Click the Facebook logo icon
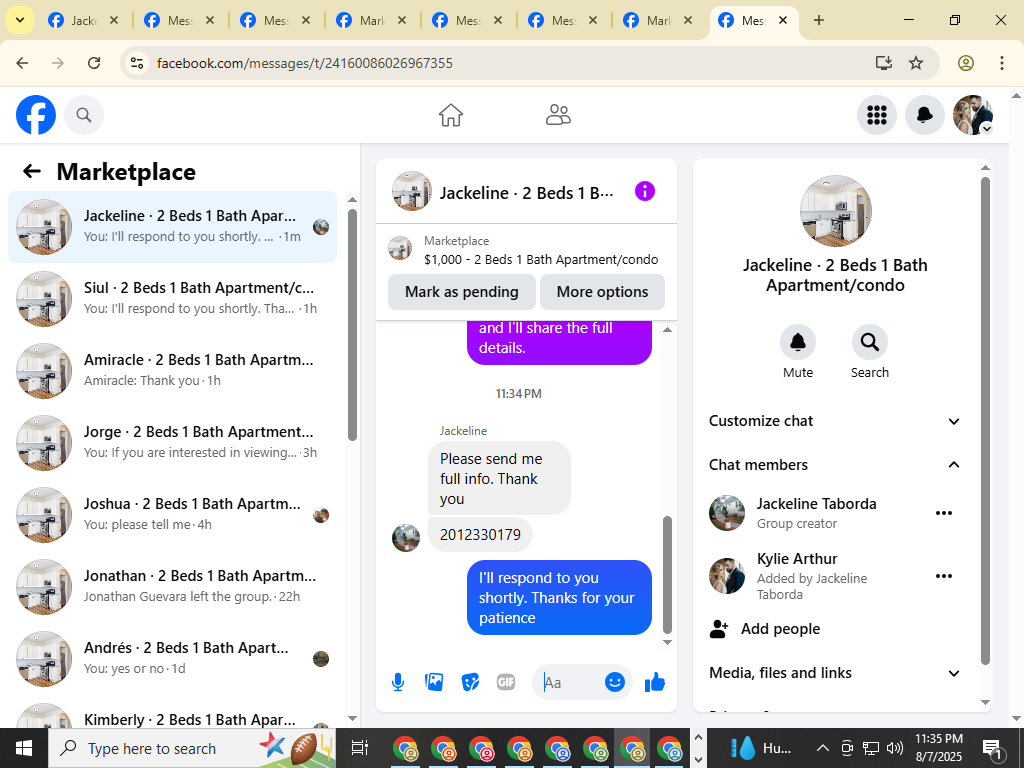Image resolution: width=1024 pixels, height=768 pixels. (36, 115)
